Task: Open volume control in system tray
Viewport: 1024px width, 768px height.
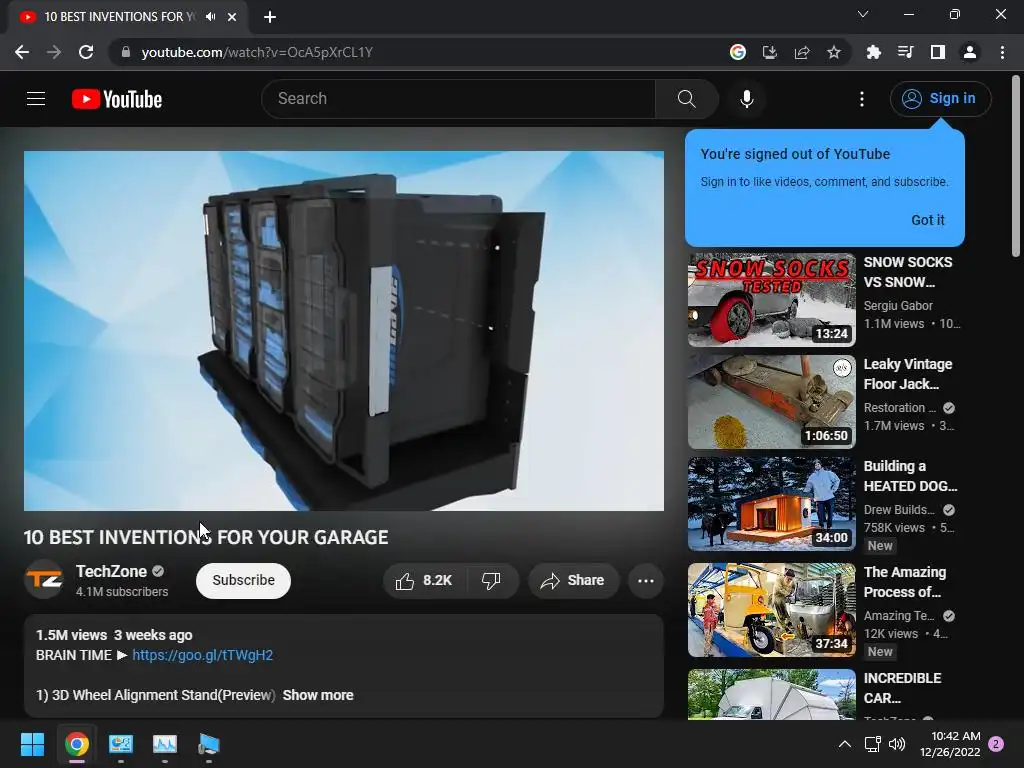Action: pyautogui.click(x=897, y=744)
